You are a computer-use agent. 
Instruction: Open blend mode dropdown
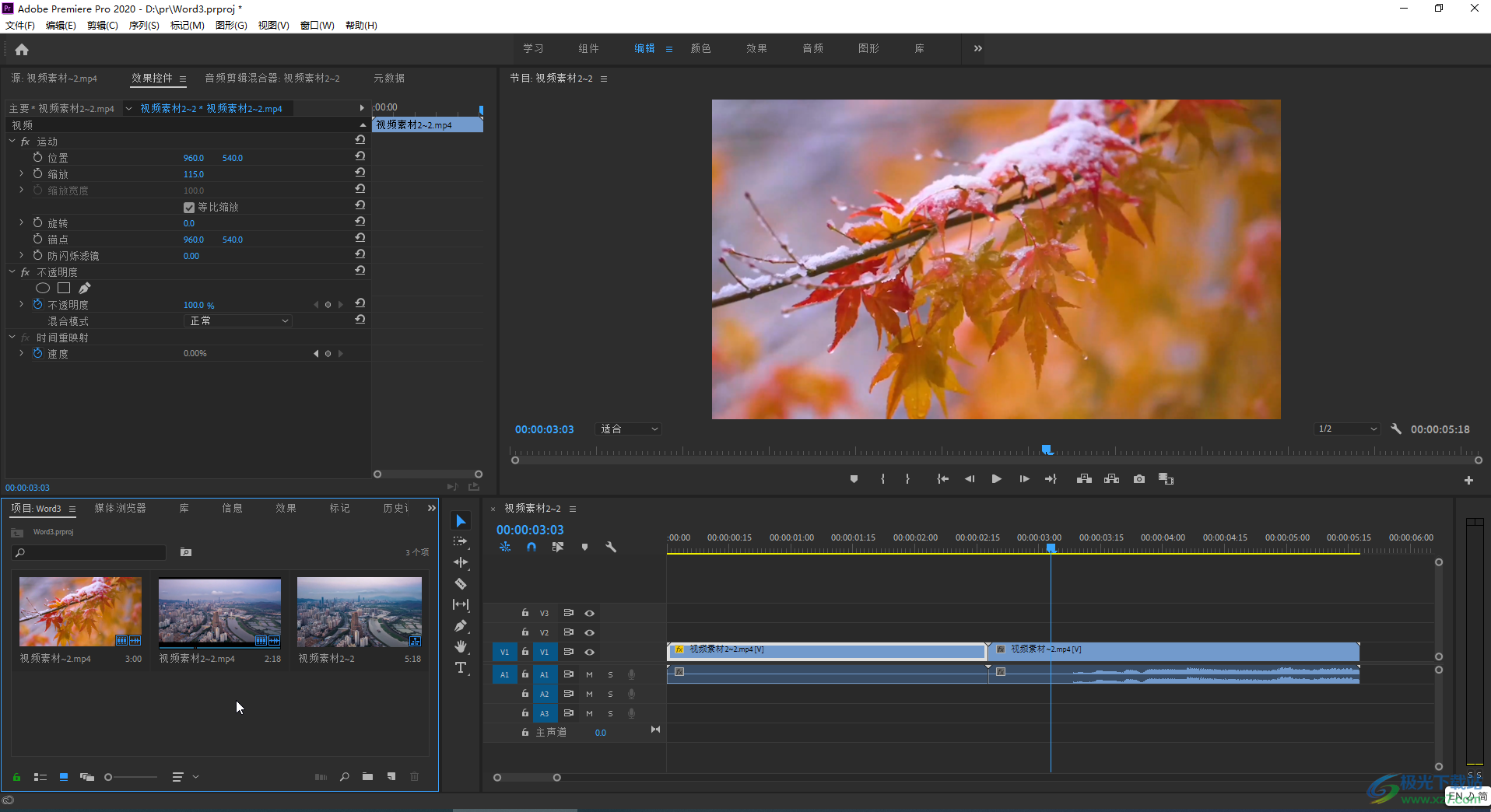point(238,320)
